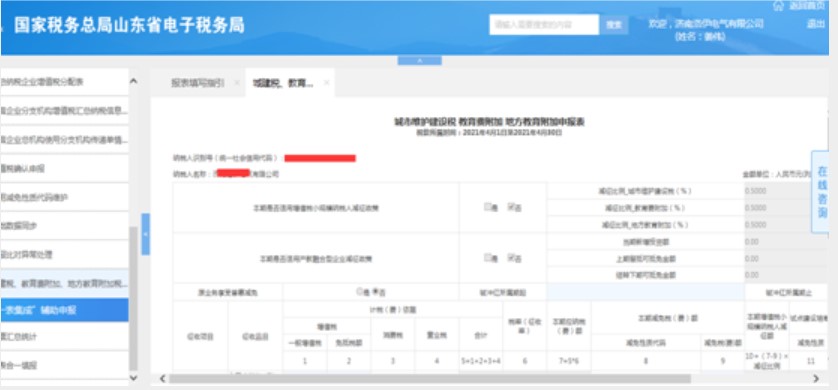Close the 报表填写指引 tab

[237, 83]
